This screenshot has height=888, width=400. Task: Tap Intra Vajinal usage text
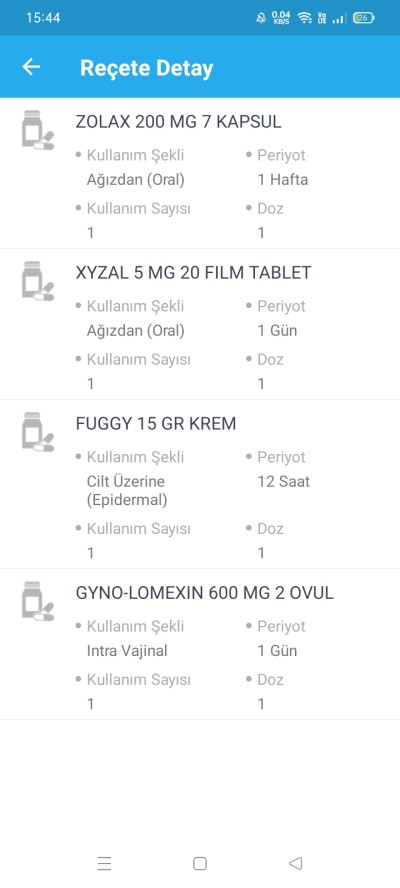[x=127, y=651]
